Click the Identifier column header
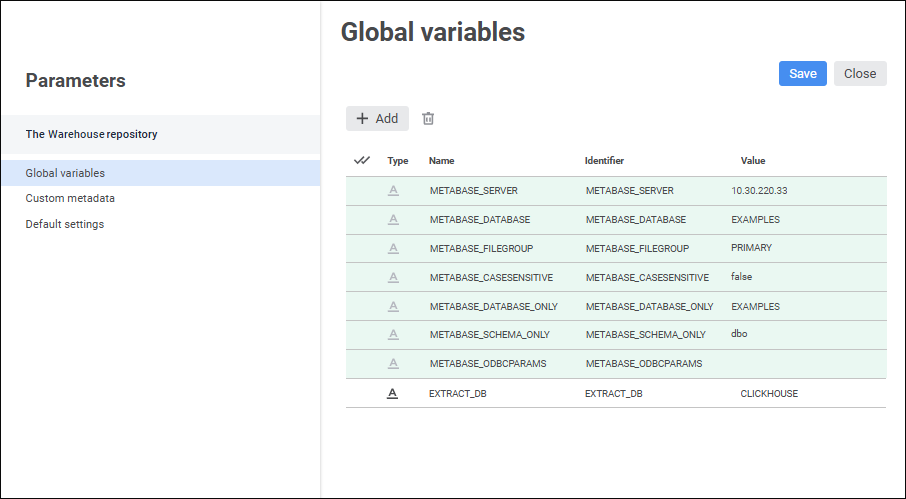This screenshot has width=906, height=499. coord(605,161)
